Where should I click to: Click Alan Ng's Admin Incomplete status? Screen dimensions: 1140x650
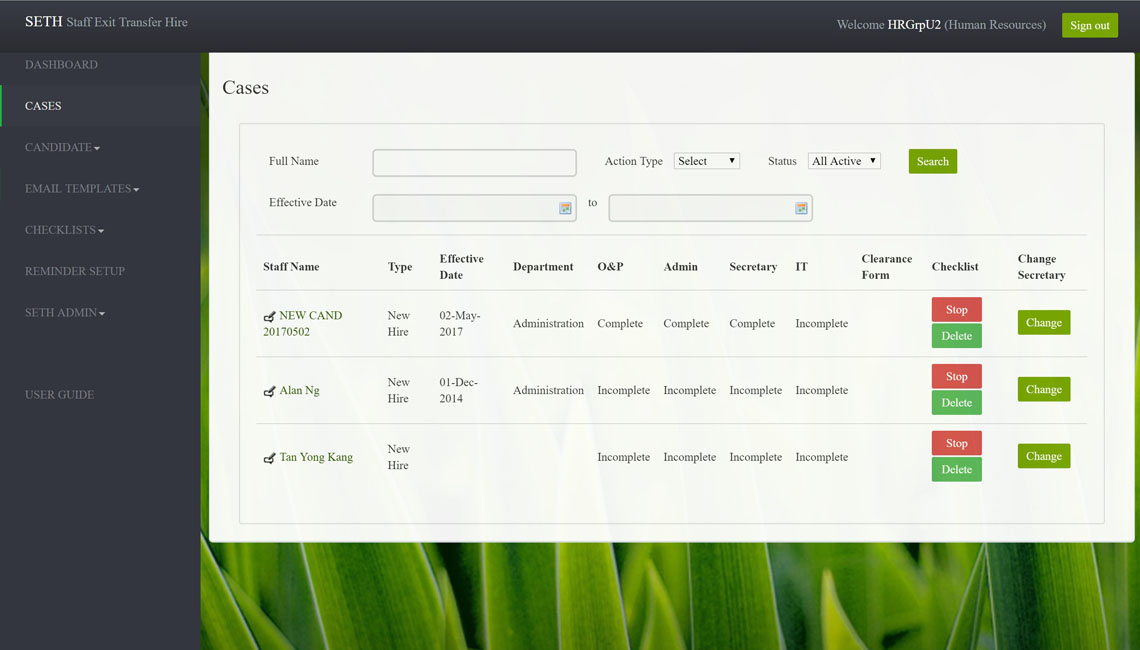click(689, 390)
